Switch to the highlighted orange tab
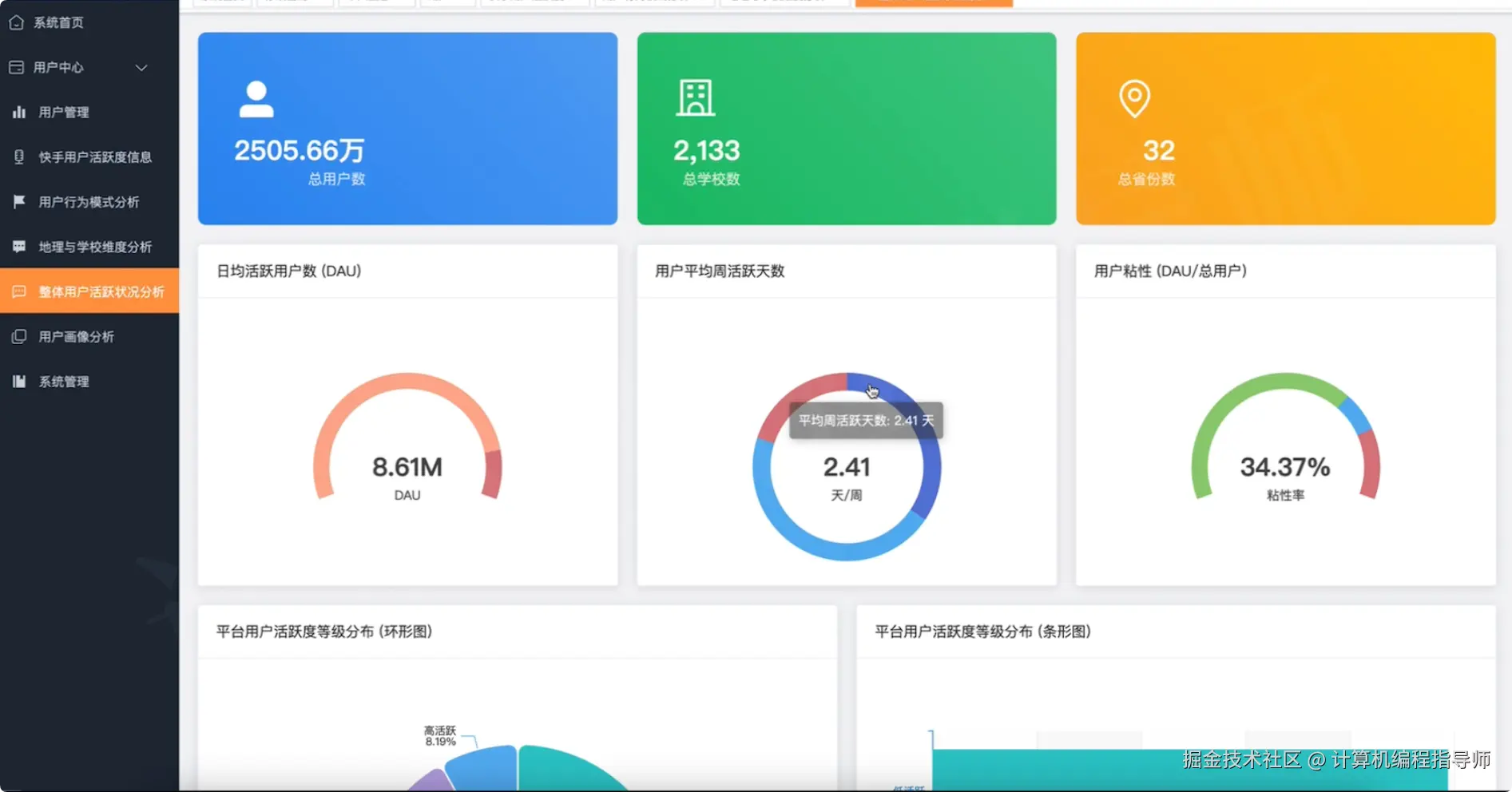 click(933, 2)
